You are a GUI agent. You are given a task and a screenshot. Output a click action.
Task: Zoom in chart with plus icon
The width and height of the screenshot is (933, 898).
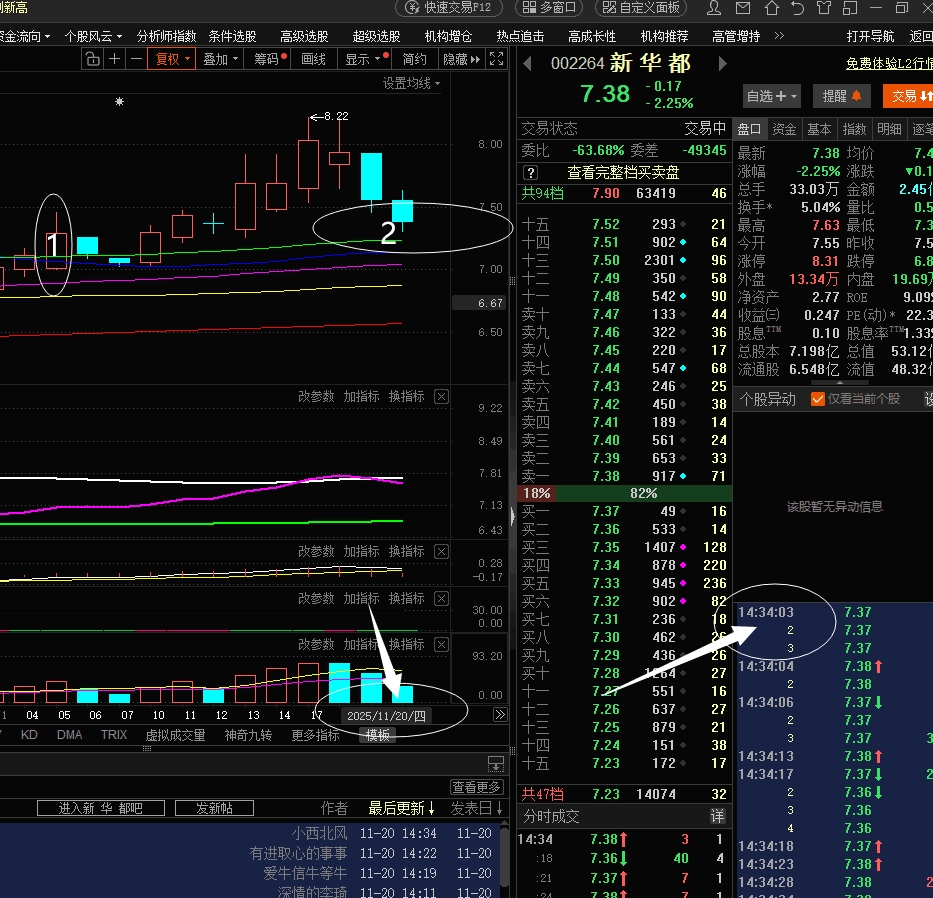pos(115,60)
